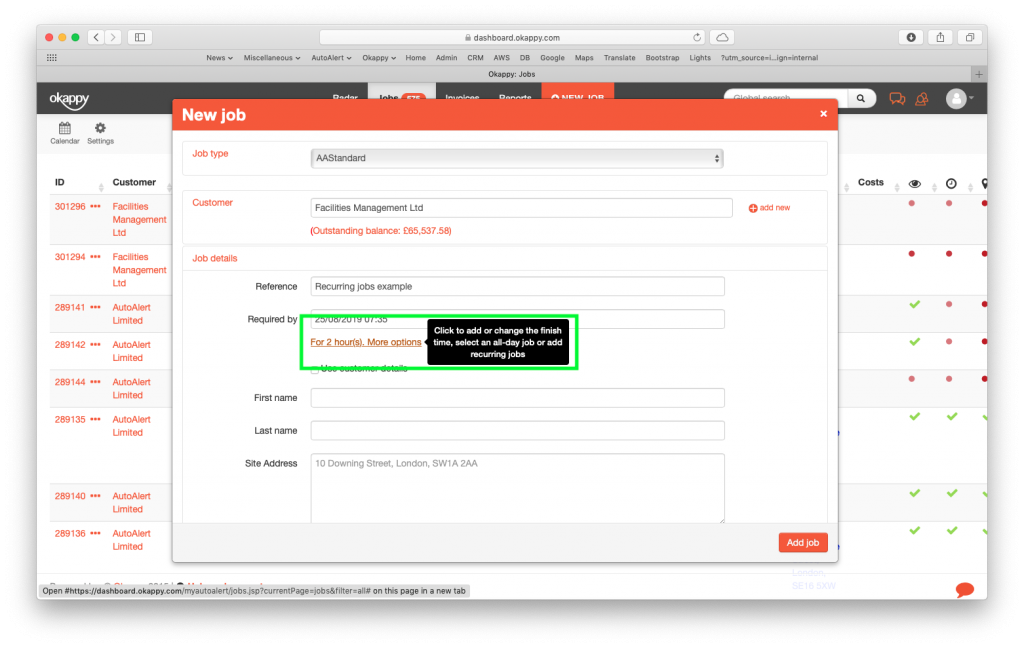Click the Add job button
The height and width of the screenshot is (648, 1024).
pos(803,543)
